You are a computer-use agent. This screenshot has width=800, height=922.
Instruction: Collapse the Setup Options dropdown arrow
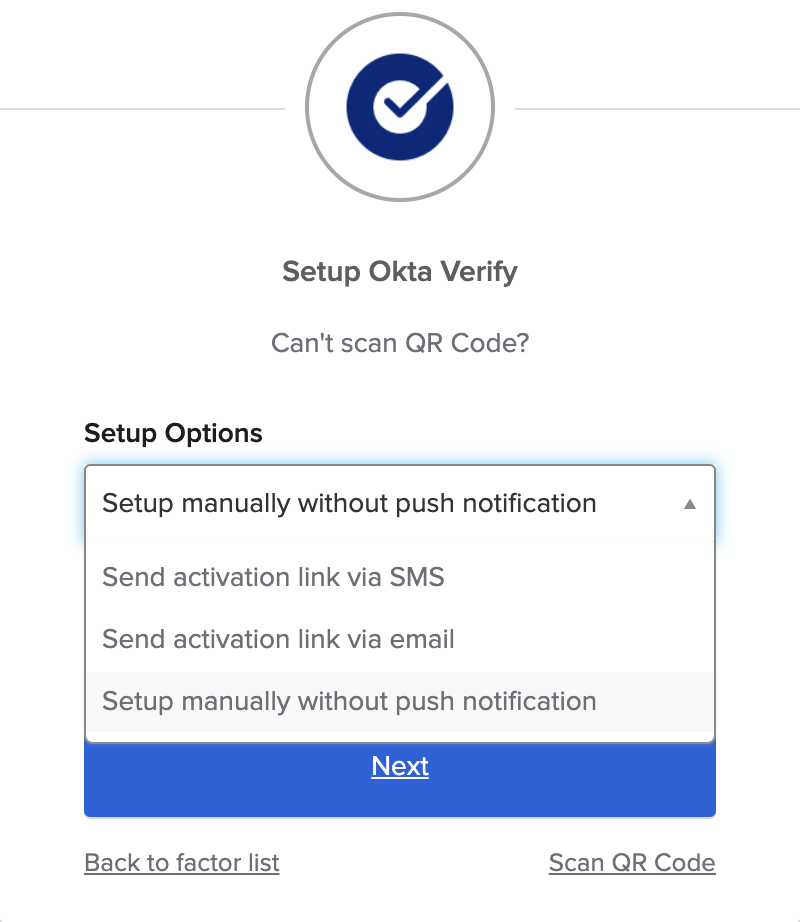(689, 504)
